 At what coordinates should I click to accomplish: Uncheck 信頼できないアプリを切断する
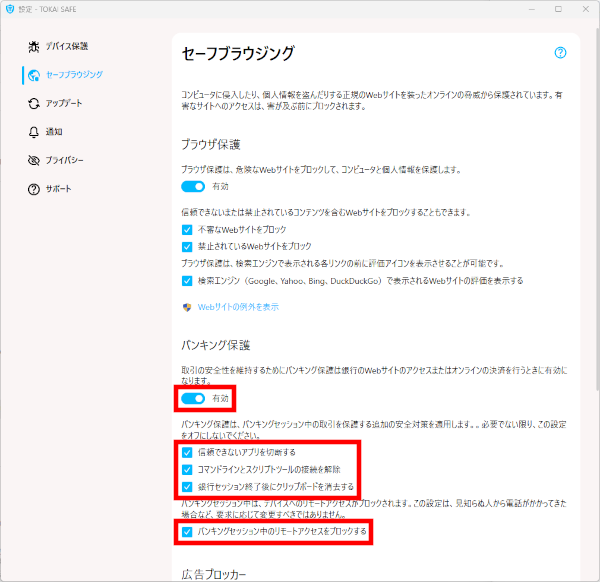[187, 453]
